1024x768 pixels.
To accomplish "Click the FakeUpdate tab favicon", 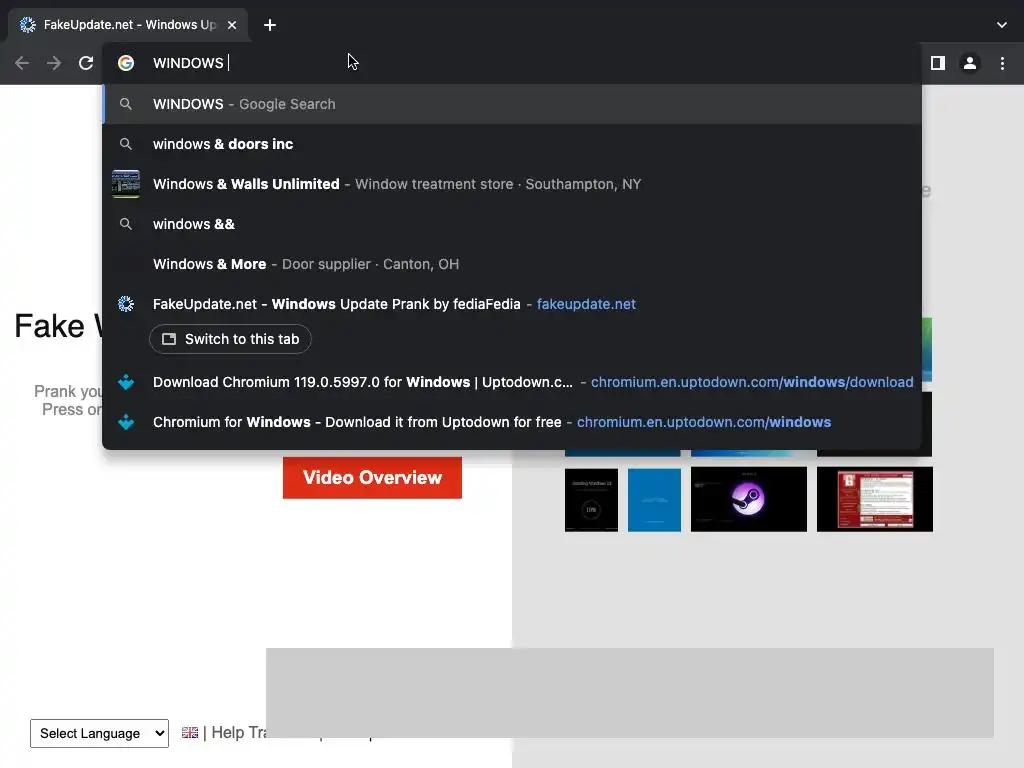I will (27, 25).
